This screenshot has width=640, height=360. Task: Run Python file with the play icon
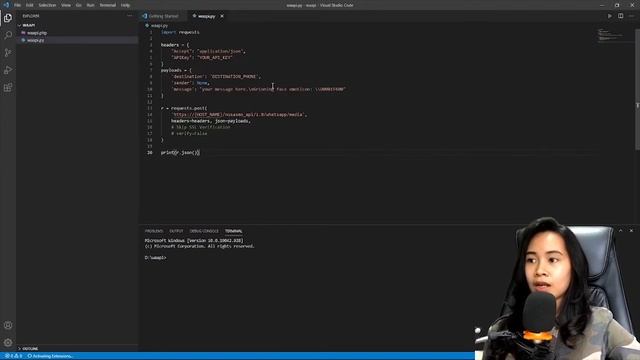(x=610, y=16)
